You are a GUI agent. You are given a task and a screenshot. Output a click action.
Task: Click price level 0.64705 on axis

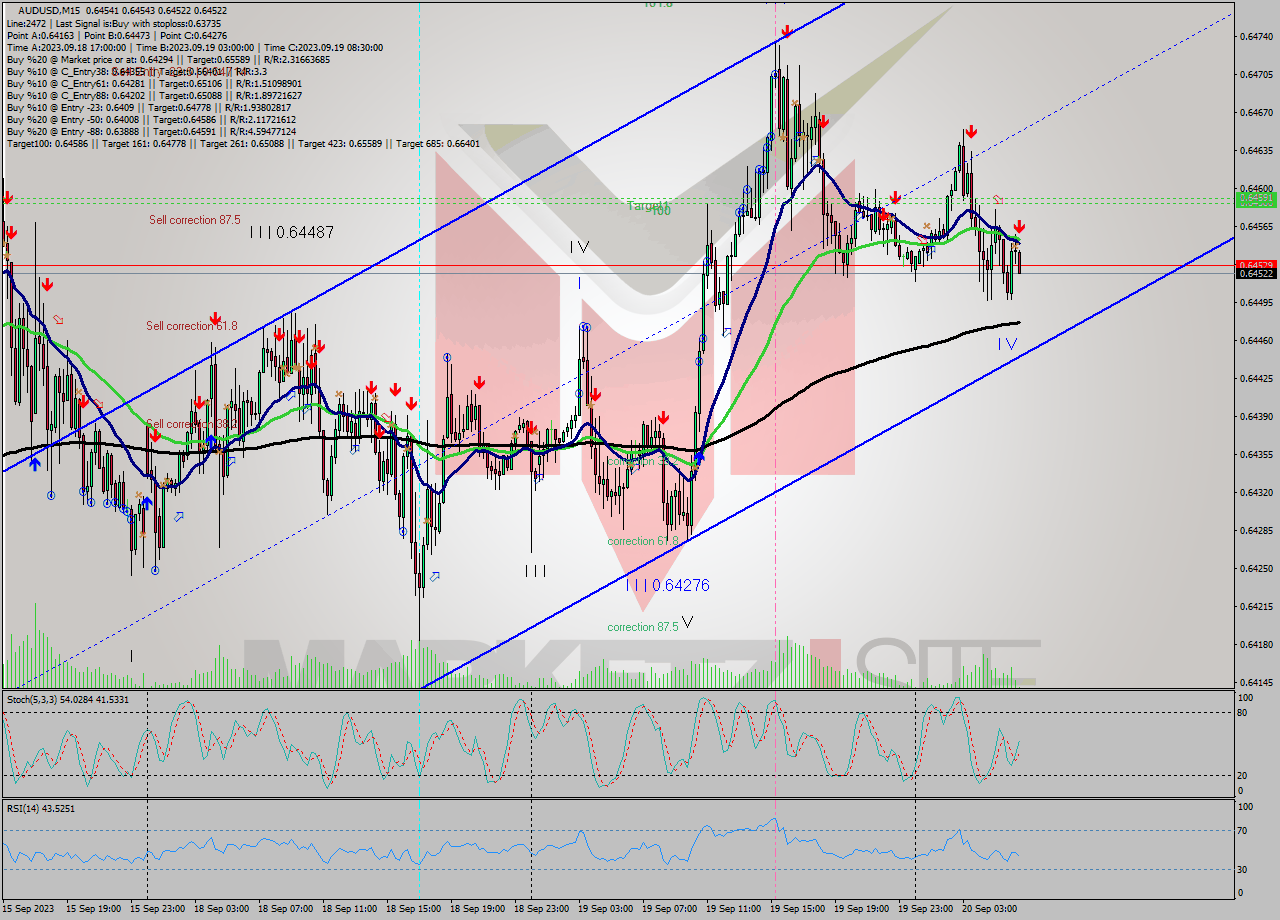[x=1256, y=75]
